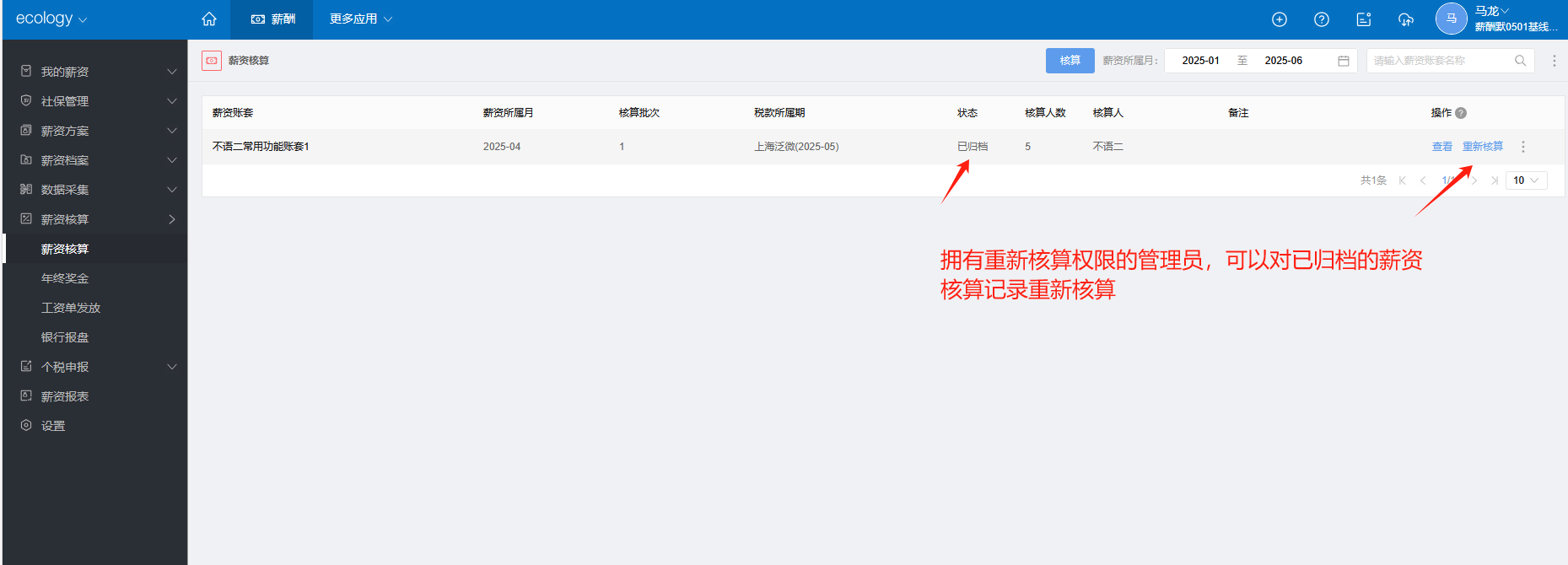
Task: Select 薪资核算 submenu item
Action: click(95, 249)
